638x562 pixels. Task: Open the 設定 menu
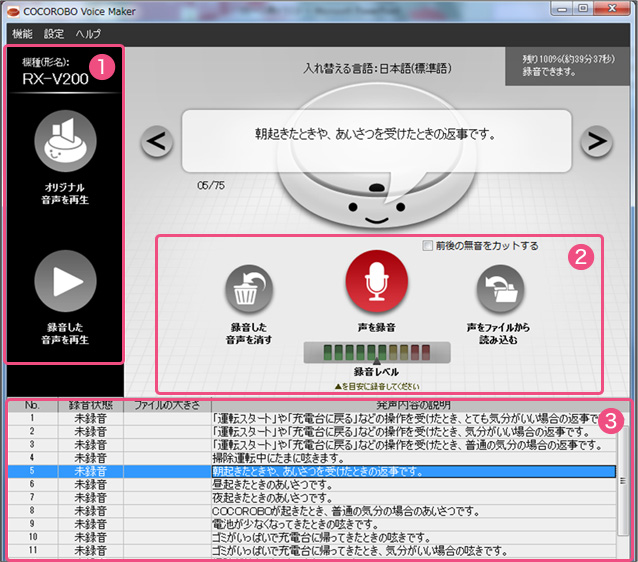(54, 33)
